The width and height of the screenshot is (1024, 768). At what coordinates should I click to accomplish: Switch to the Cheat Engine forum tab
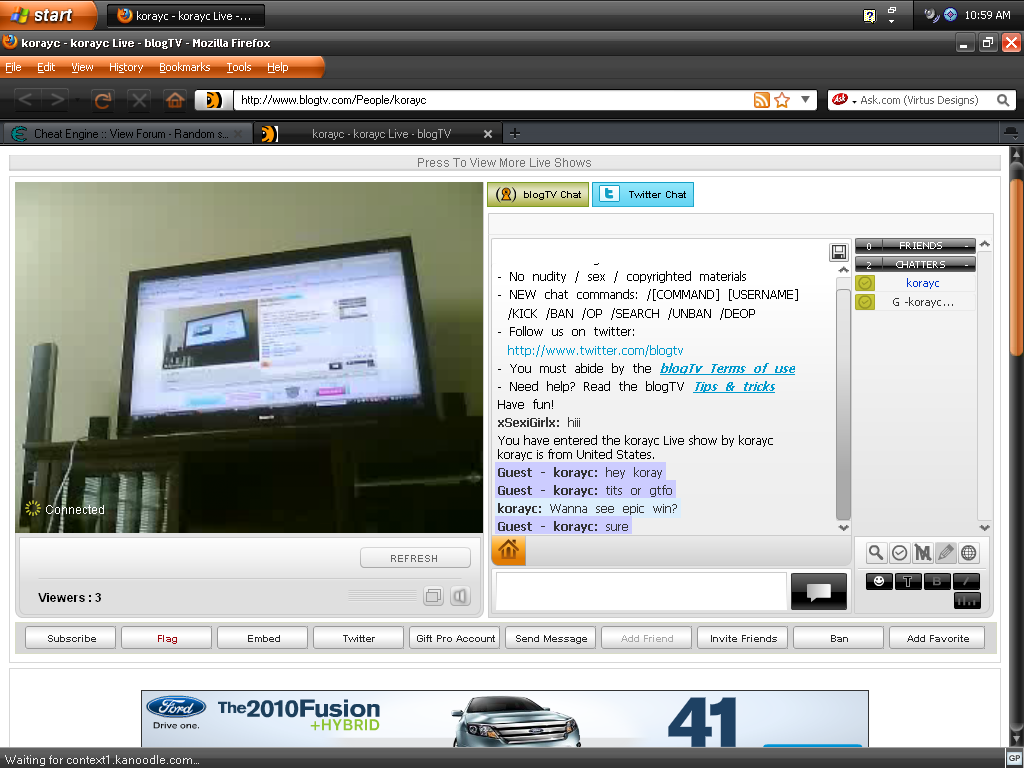pyautogui.click(x=128, y=134)
